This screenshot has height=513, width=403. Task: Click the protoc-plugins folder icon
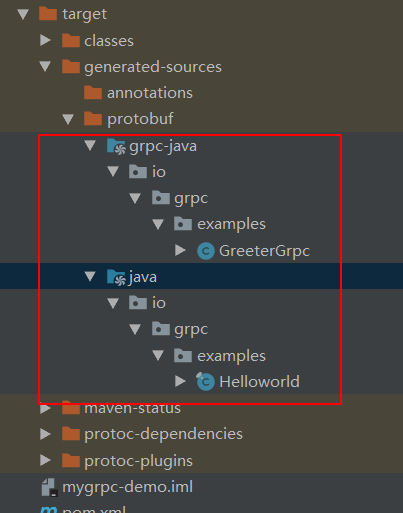click(71, 461)
